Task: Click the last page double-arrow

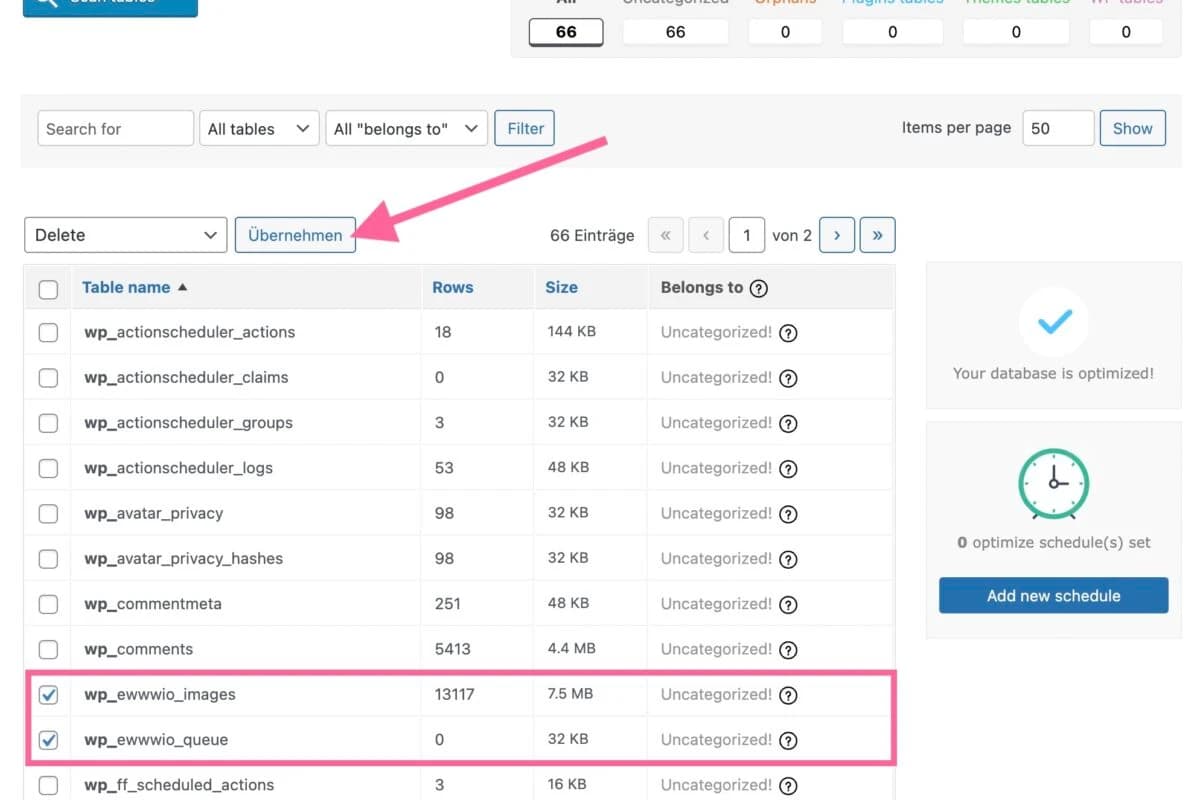Action: click(877, 235)
